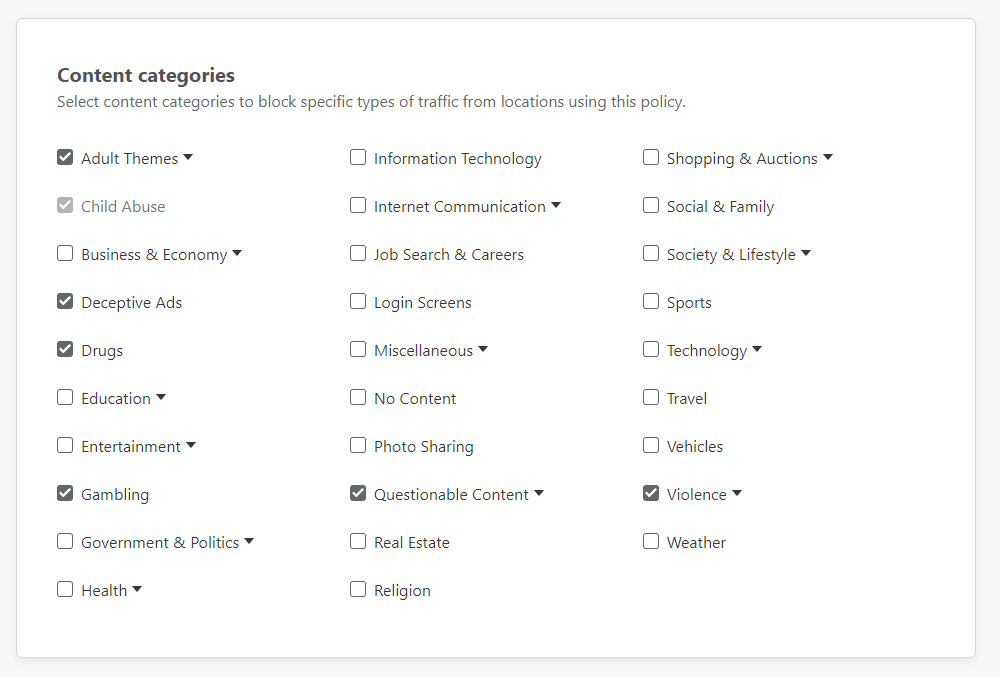
Task: Check the Entertainment checkbox
Action: click(x=65, y=445)
